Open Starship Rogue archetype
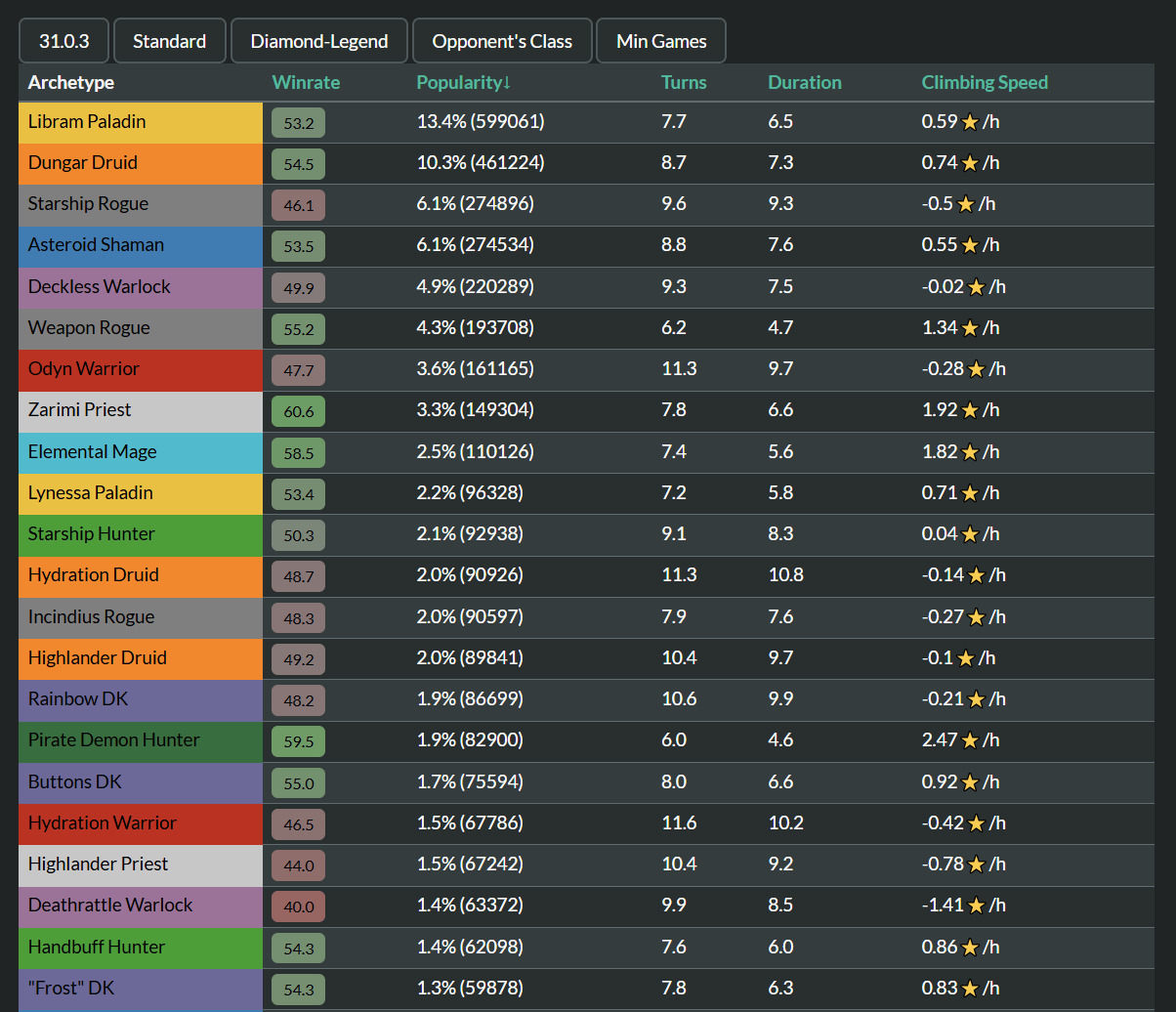 (x=141, y=204)
